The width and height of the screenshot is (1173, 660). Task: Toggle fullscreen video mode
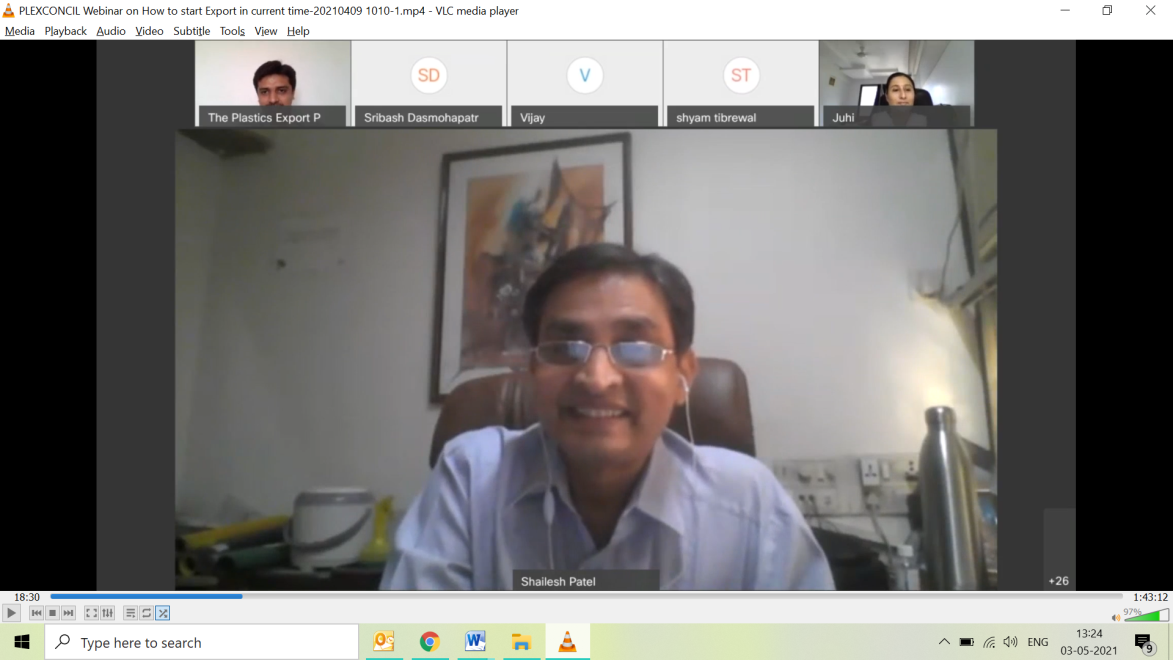(91, 613)
